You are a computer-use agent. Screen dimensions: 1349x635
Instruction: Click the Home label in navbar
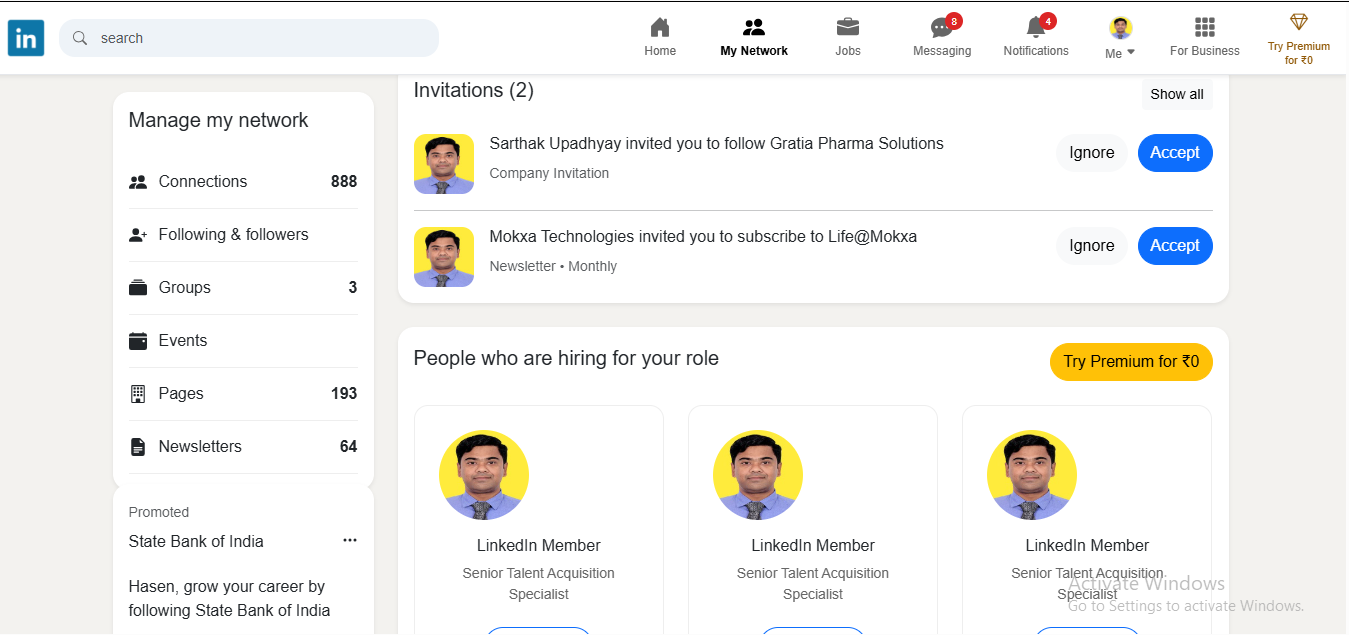[x=660, y=51]
